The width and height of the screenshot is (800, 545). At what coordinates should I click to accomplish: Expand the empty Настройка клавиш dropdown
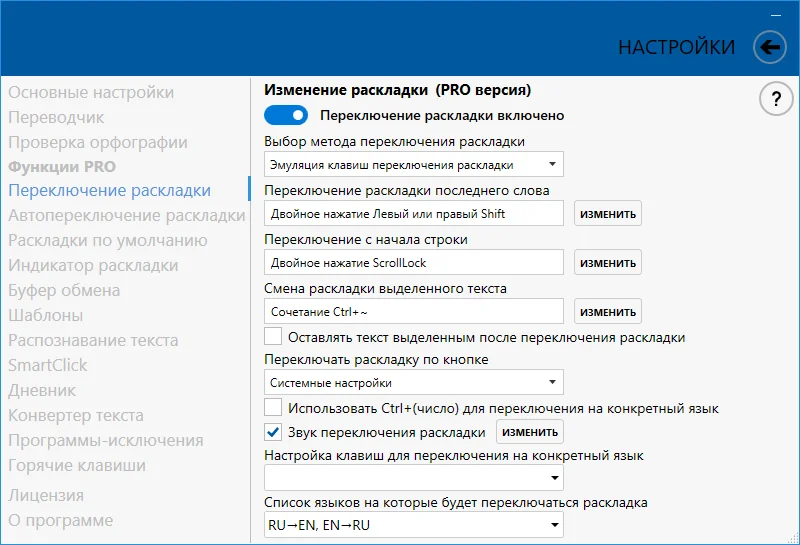coord(414,478)
